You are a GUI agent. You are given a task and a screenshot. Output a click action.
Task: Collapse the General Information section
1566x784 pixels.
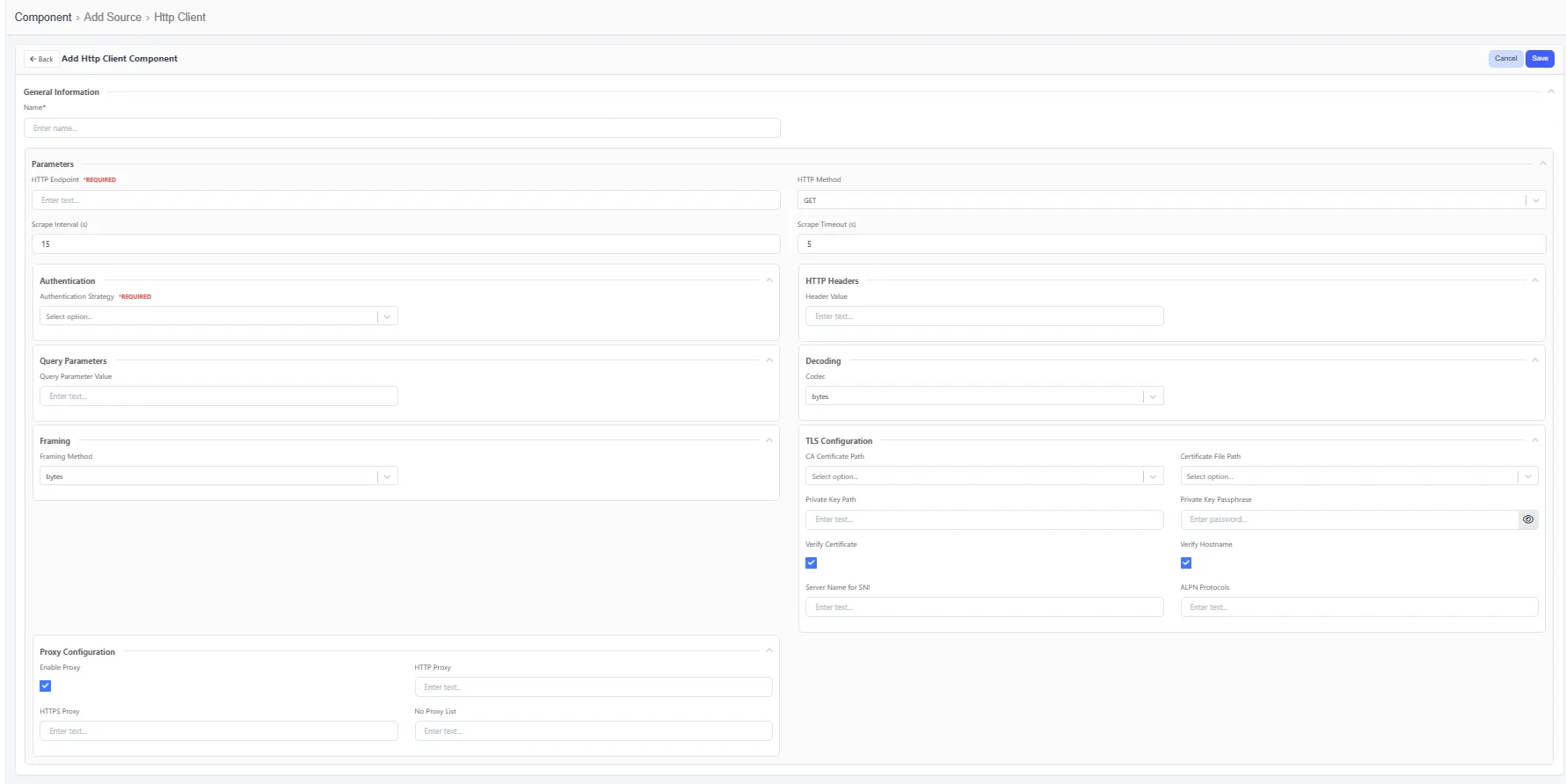point(1550,91)
